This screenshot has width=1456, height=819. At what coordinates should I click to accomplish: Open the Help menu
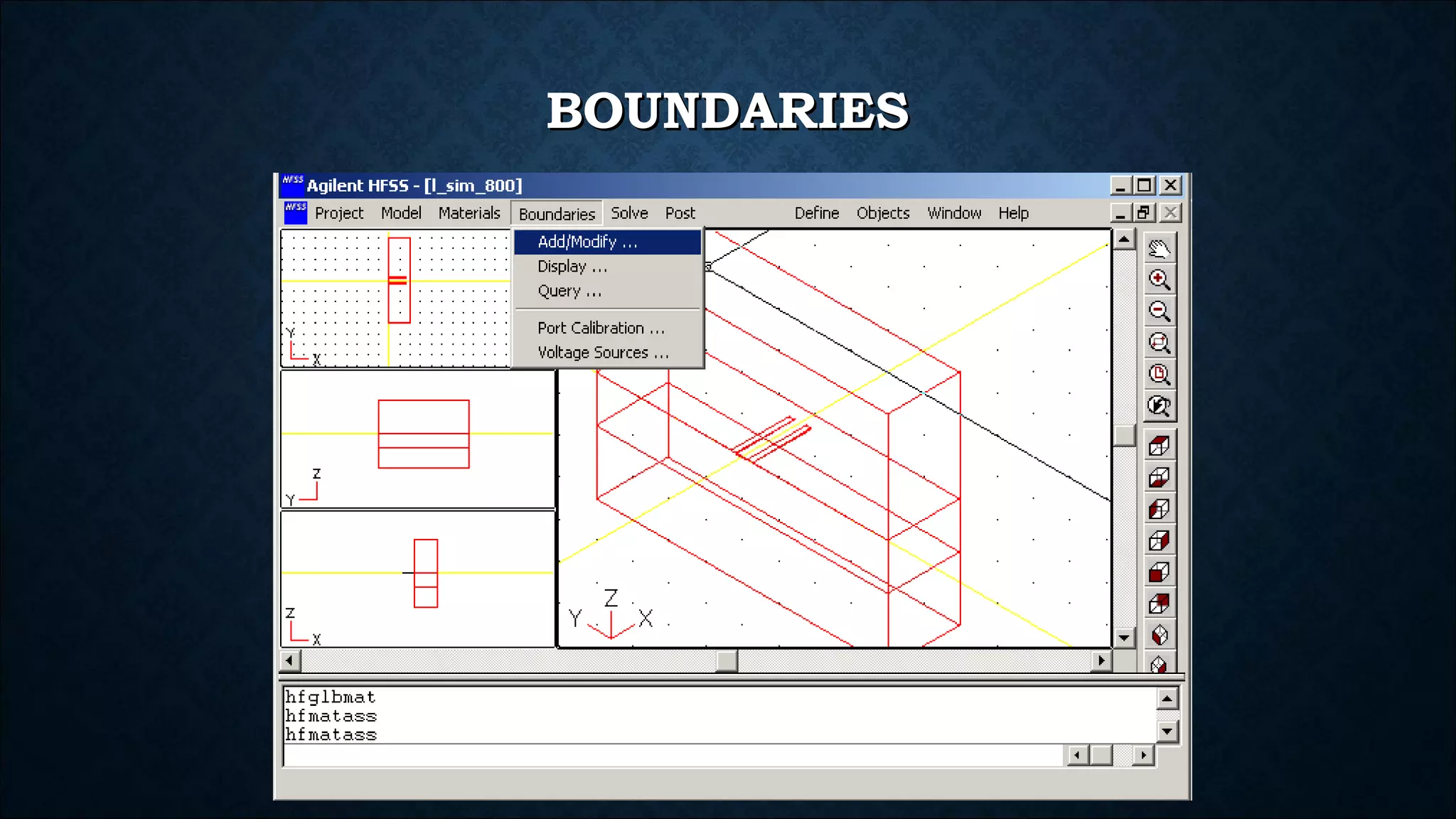point(1013,213)
